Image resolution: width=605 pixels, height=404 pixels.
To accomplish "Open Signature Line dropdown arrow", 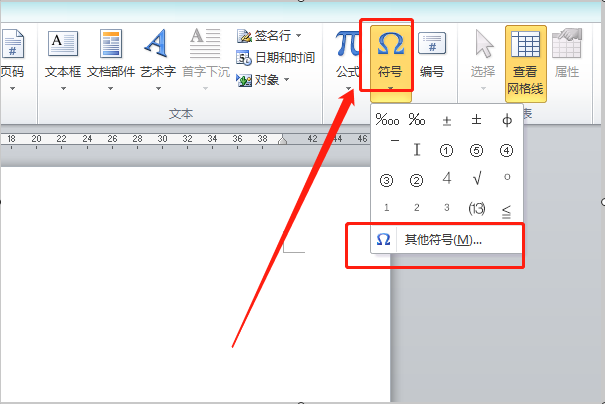I will (299, 36).
